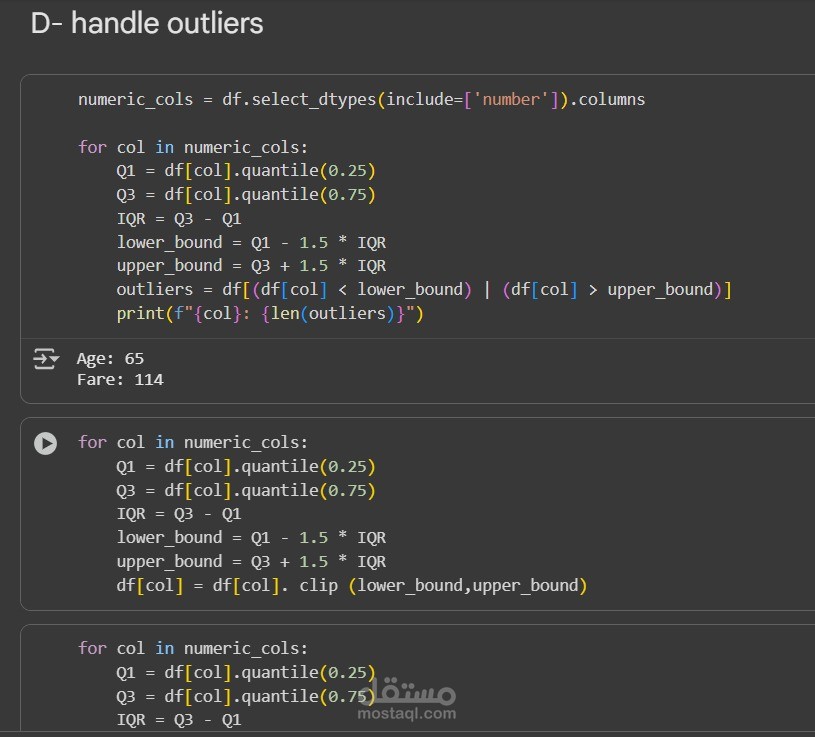
Task: Click the df[col].clip(lower_bound,upper_bound) line
Action: (x=352, y=586)
